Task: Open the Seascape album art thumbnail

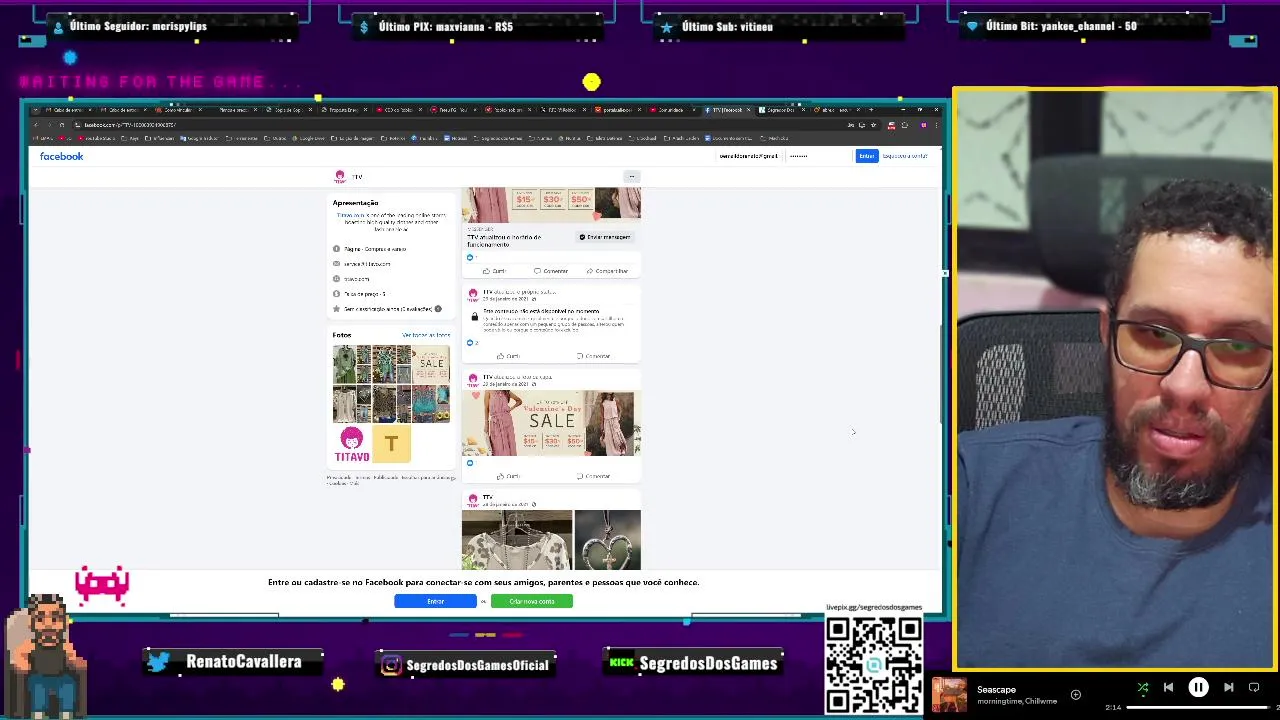Action: tap(950, 695)
